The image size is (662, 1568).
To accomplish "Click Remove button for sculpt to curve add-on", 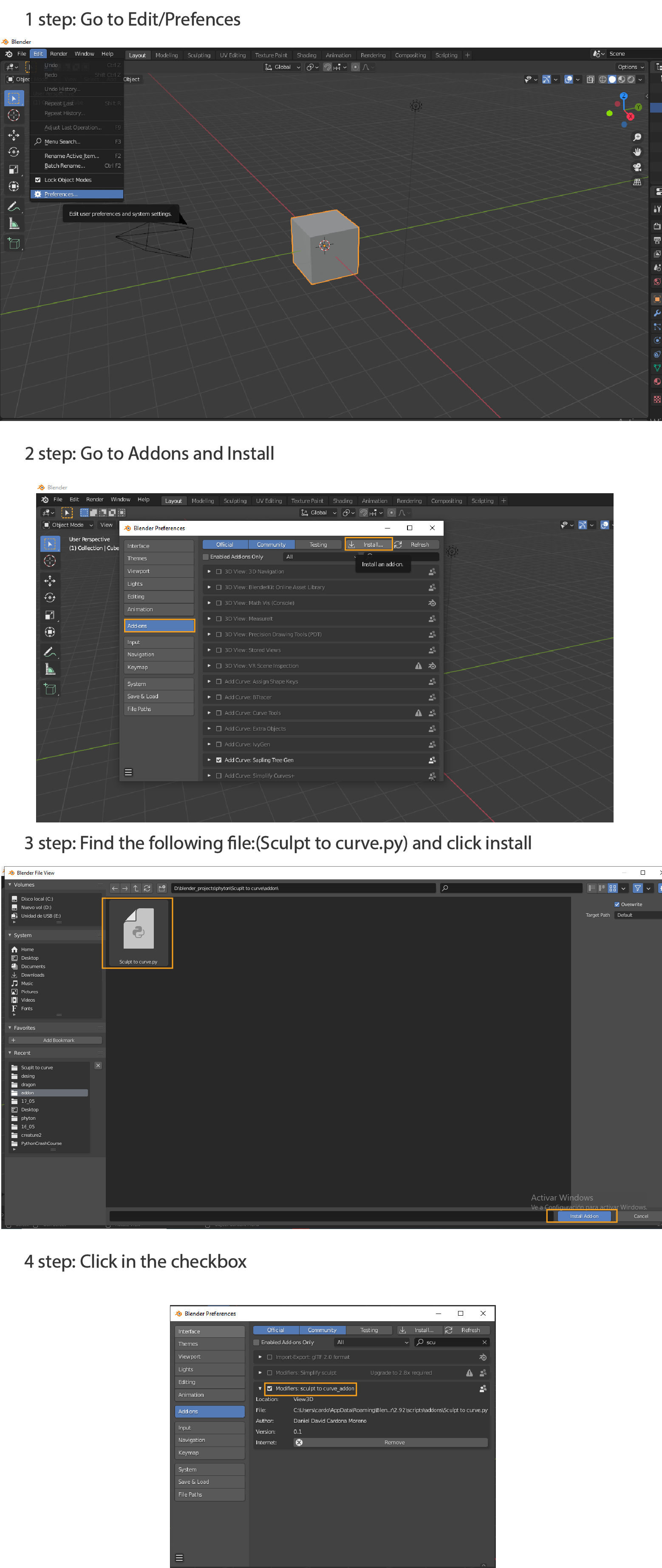I will (x=390, y=1443).
